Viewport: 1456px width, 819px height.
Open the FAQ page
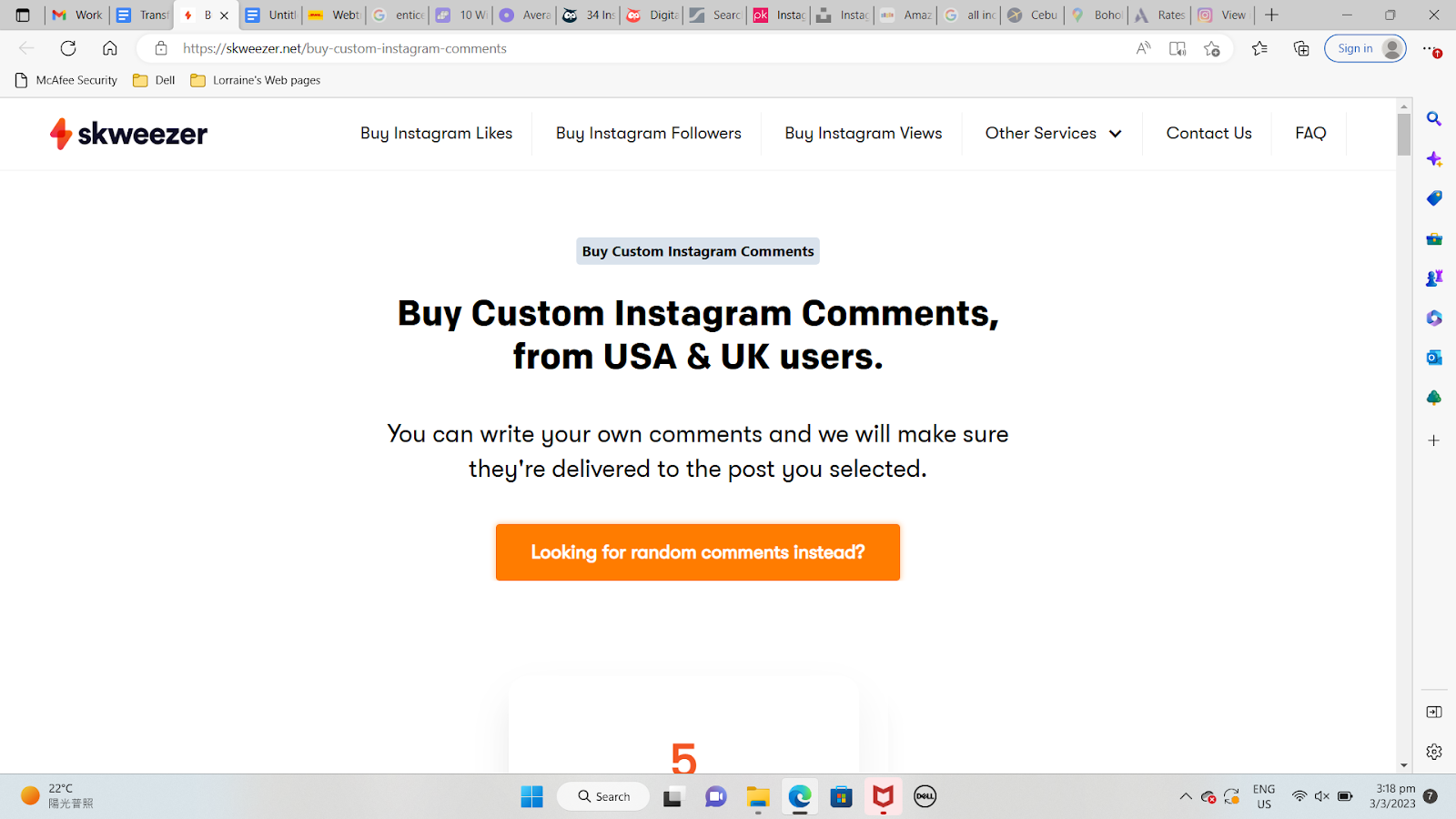(x=1310, y=133)
